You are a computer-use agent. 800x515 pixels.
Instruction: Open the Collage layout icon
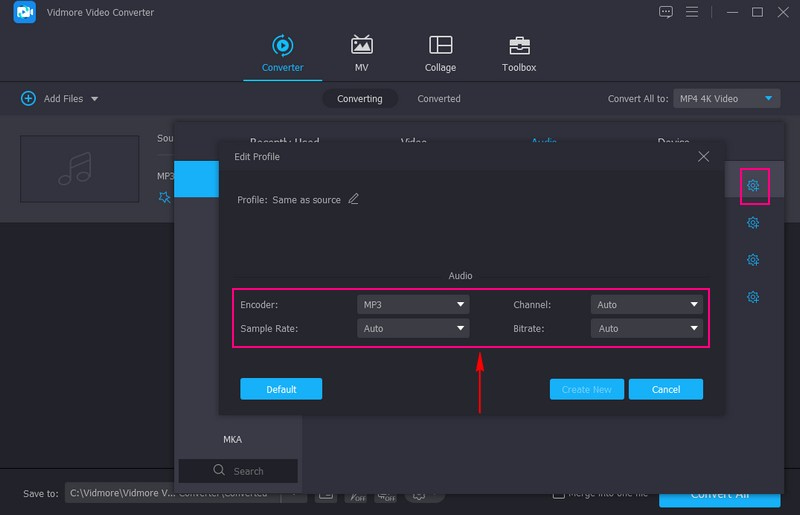click(x=440, y=46)
